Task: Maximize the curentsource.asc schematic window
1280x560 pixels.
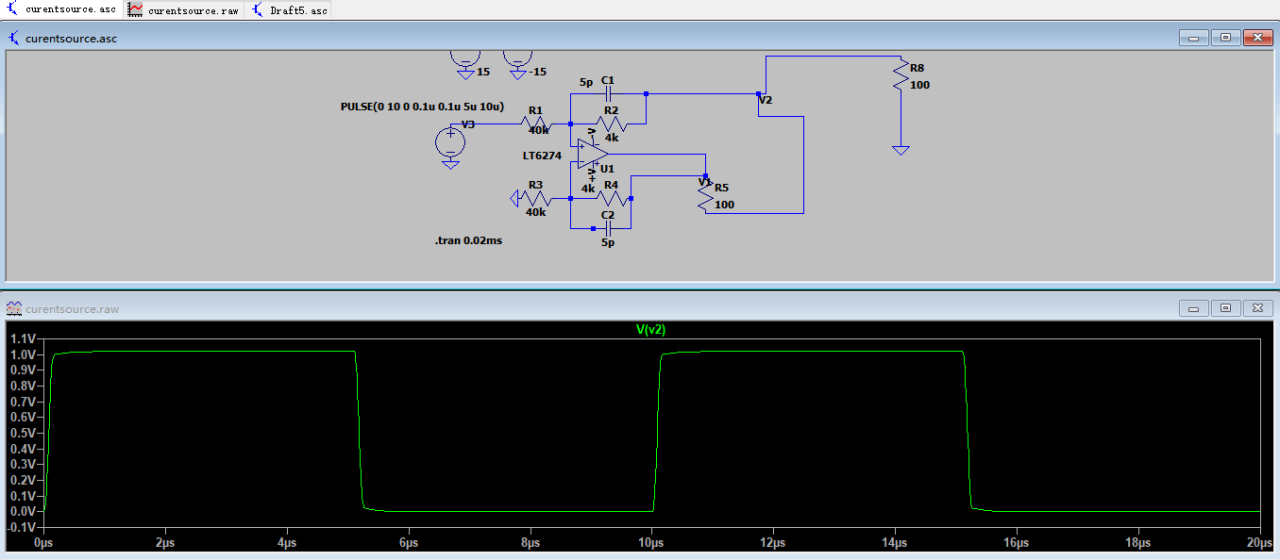Action: pos(1225,38)
